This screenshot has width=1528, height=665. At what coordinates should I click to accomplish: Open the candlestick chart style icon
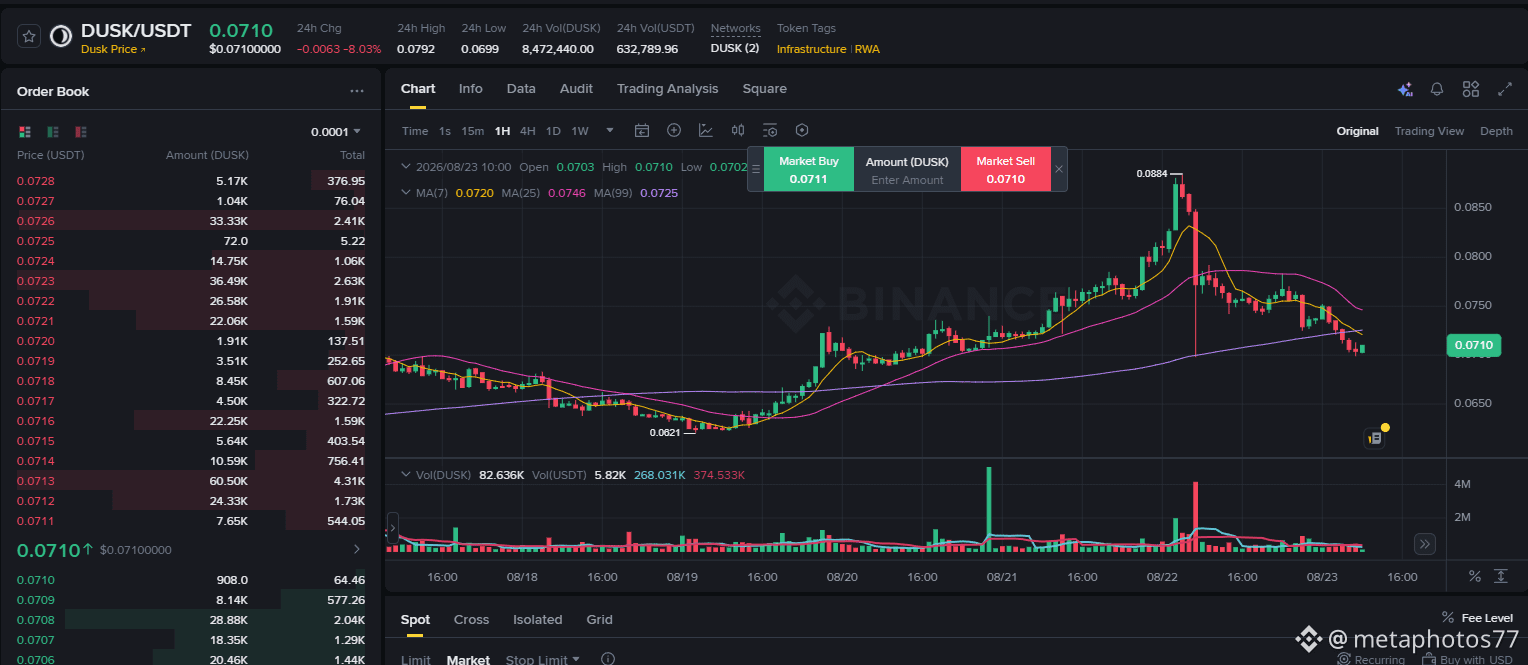(x=738, y=130)
